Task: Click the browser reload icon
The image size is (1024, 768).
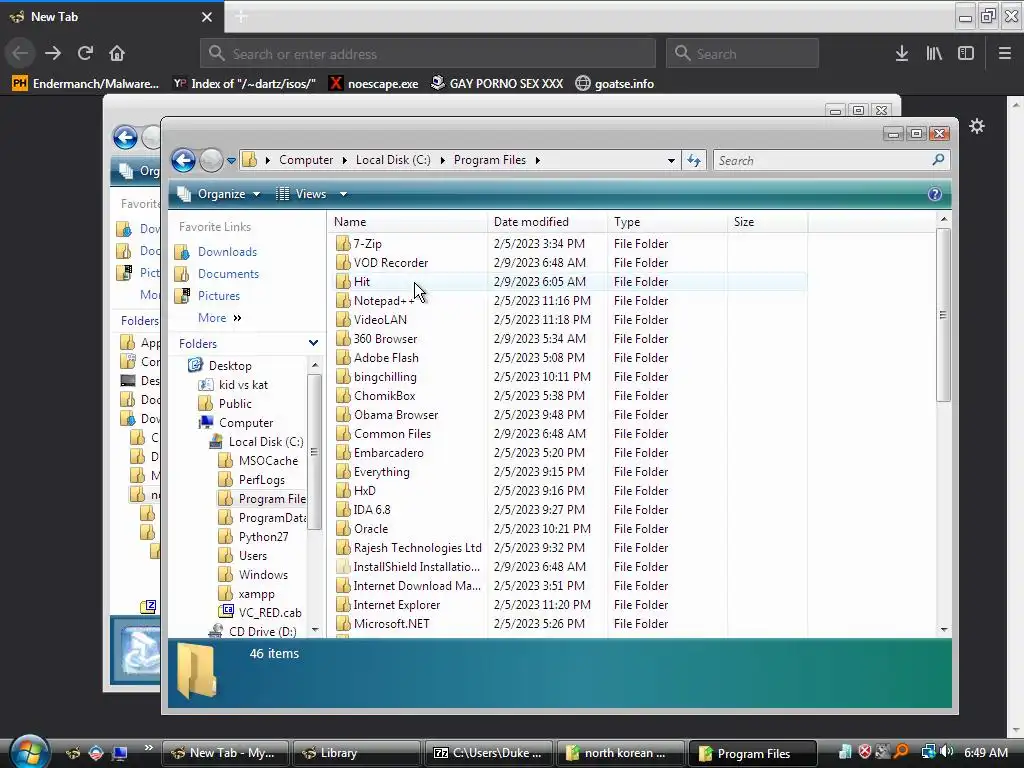Action: 85,53
